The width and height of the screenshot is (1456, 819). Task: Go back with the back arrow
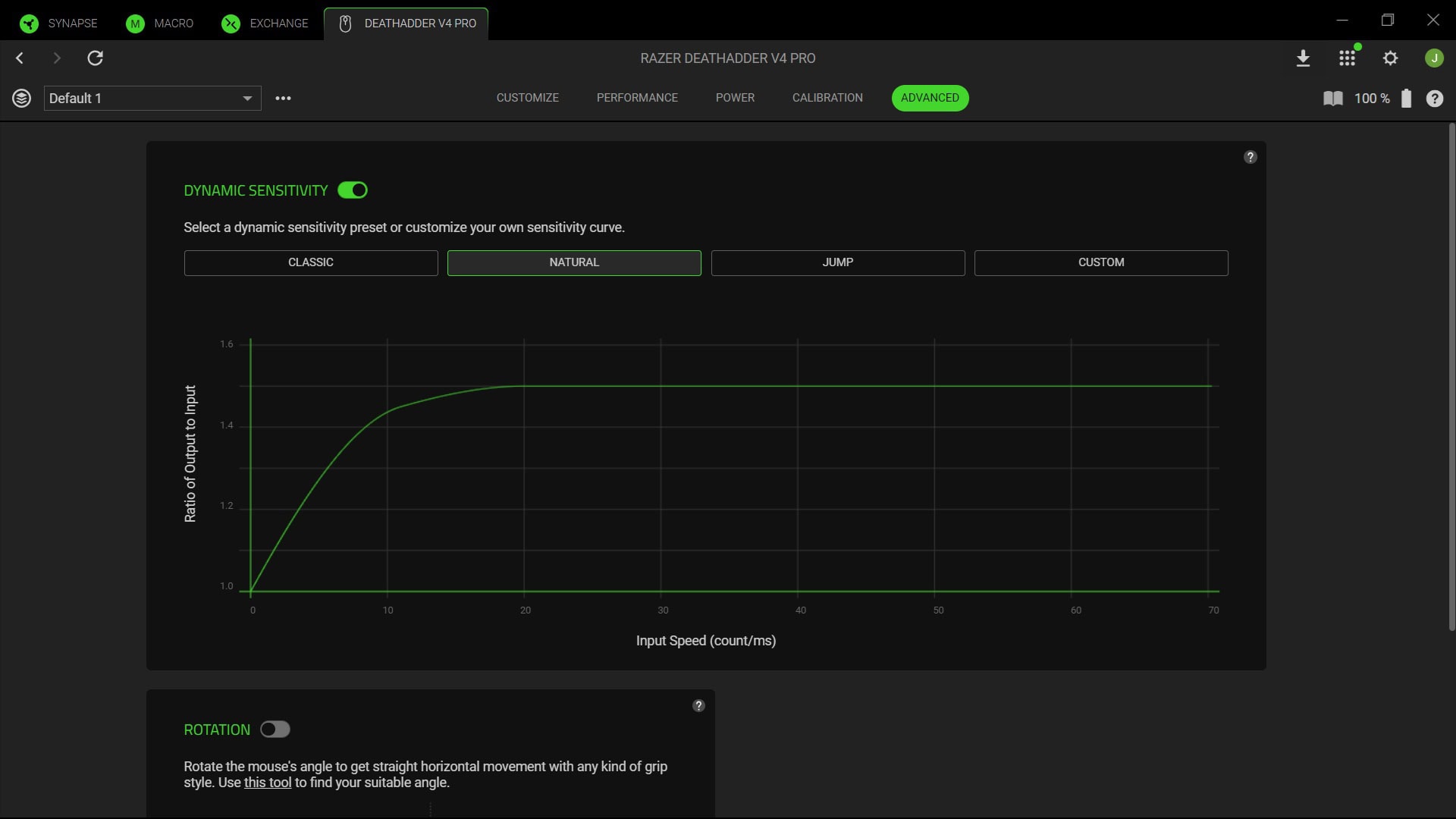coord(20,58)
